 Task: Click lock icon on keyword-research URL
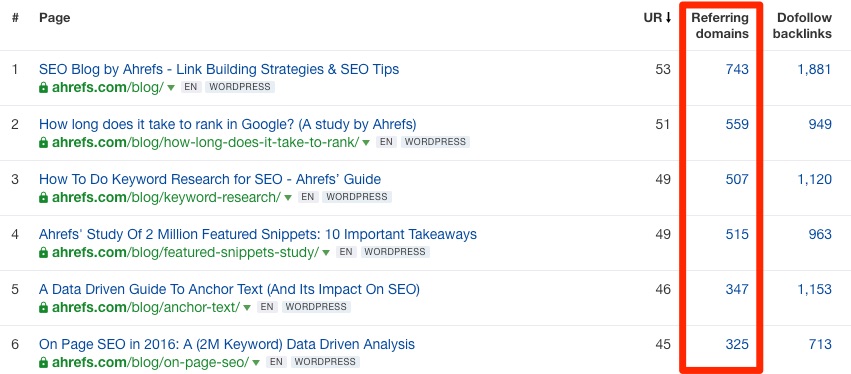43,197
